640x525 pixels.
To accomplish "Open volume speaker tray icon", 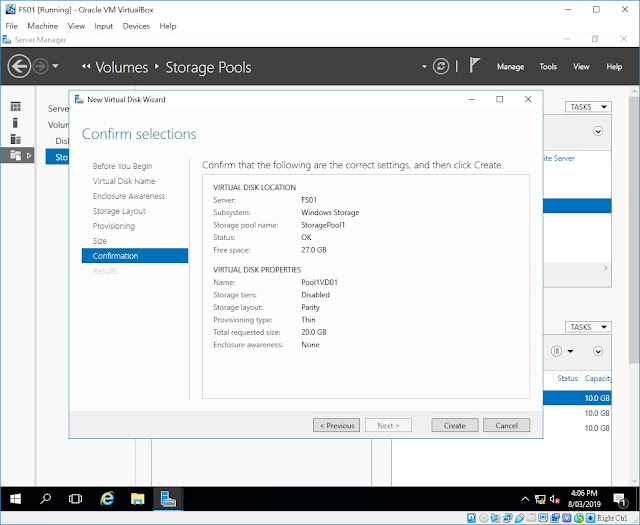I will click(x=554, y=499).
